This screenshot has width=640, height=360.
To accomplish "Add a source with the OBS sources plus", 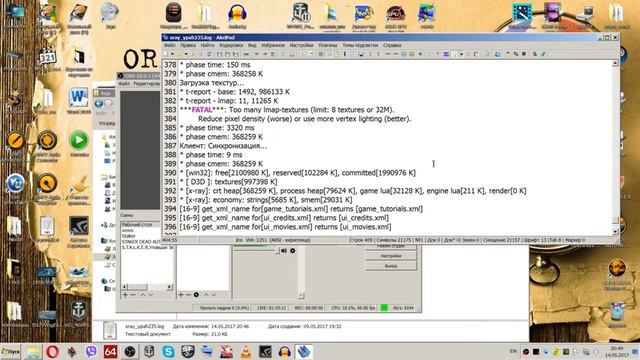I will tap(181, 295).
